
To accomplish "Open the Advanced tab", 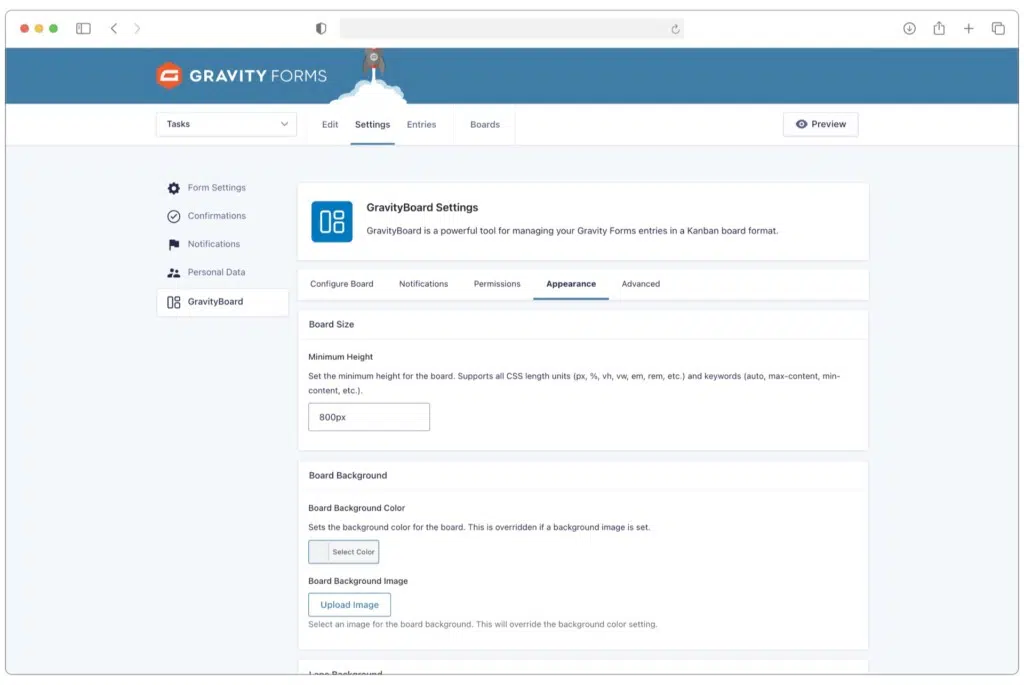I will [641, 284].
